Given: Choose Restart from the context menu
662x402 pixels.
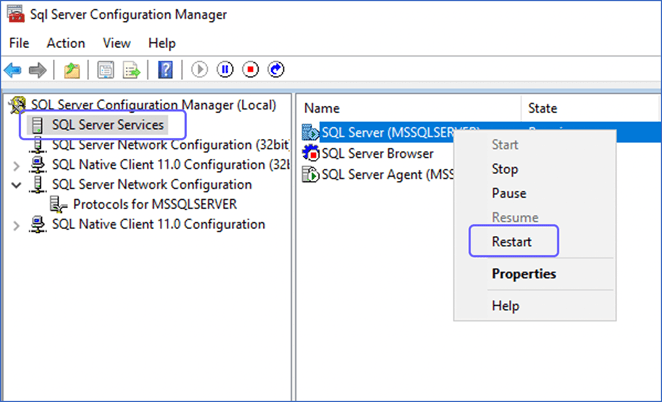Looking at the screenshot, I should coord(511,242).
